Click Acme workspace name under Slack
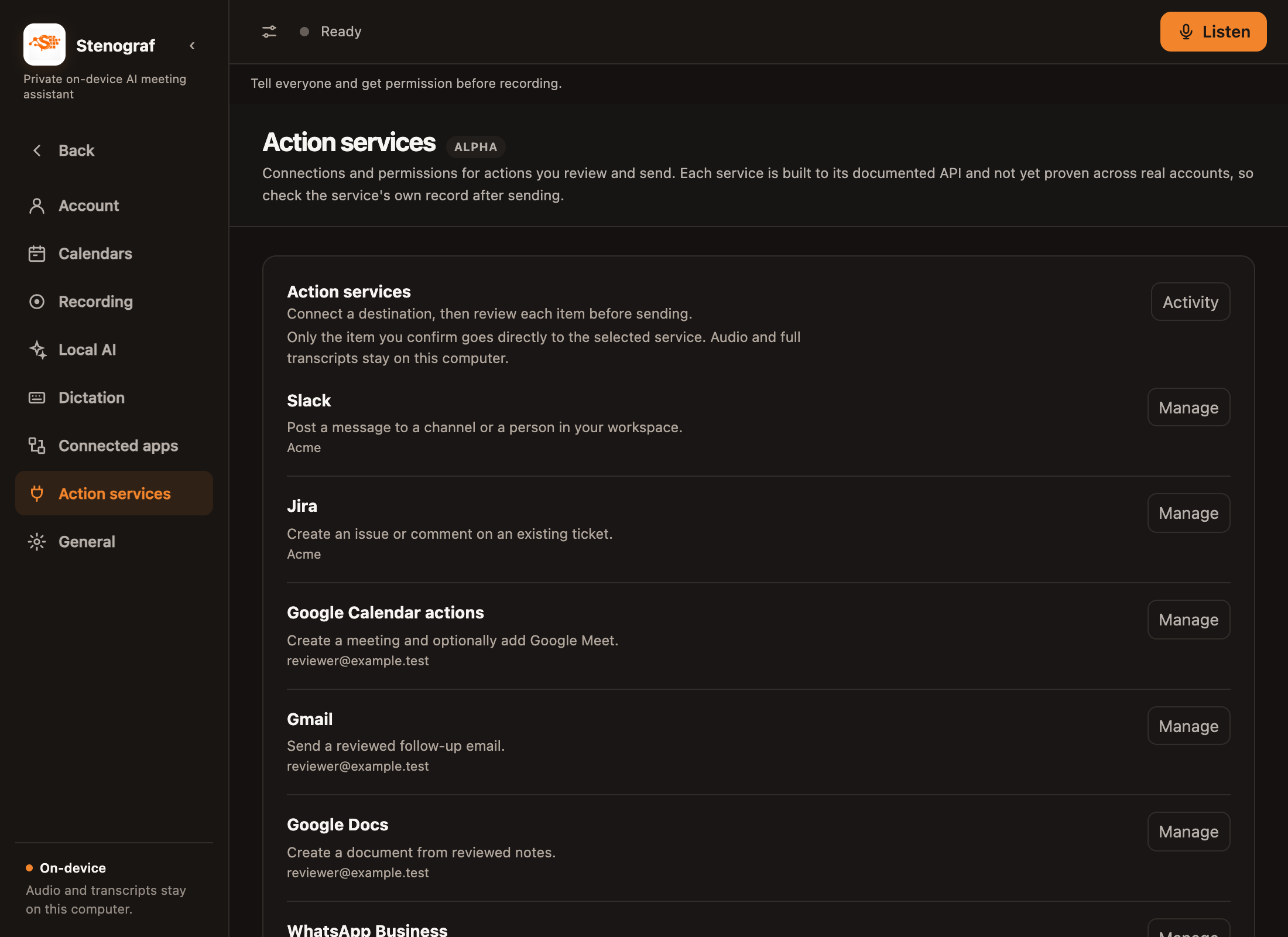 [304, 448]
